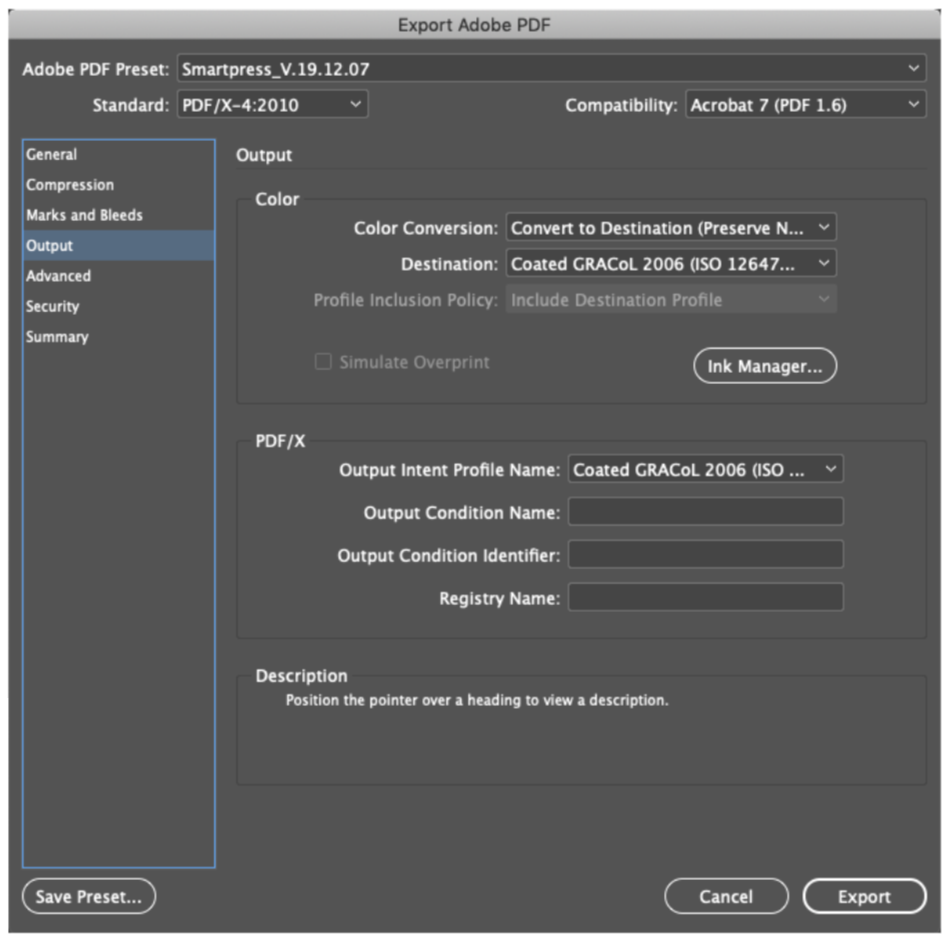Switch to the Advanced section
Viewport: 948px width, 942px height.
(118, 276)
